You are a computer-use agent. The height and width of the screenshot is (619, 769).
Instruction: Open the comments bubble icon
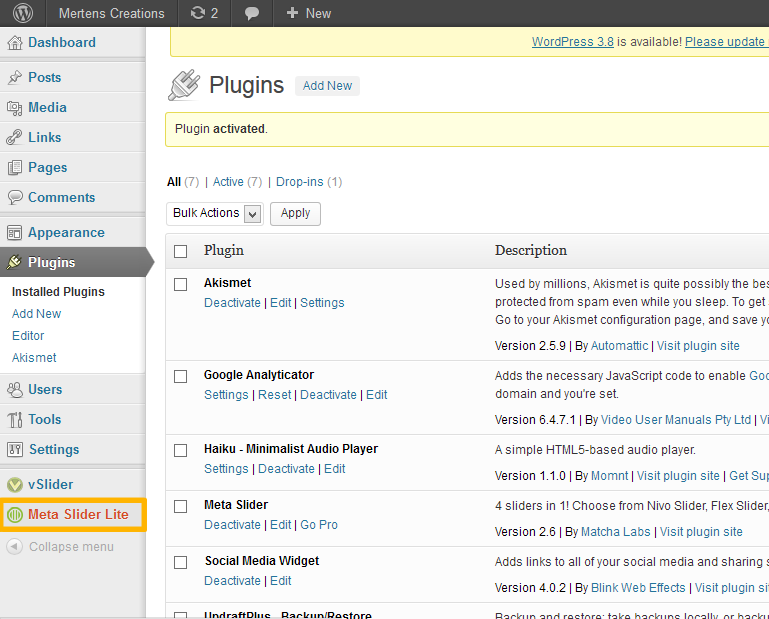[252, 13]
